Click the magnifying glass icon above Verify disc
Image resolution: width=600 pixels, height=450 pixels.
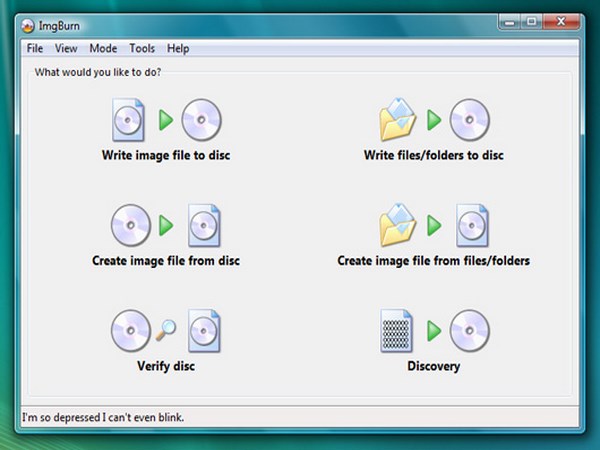point(166,331)
